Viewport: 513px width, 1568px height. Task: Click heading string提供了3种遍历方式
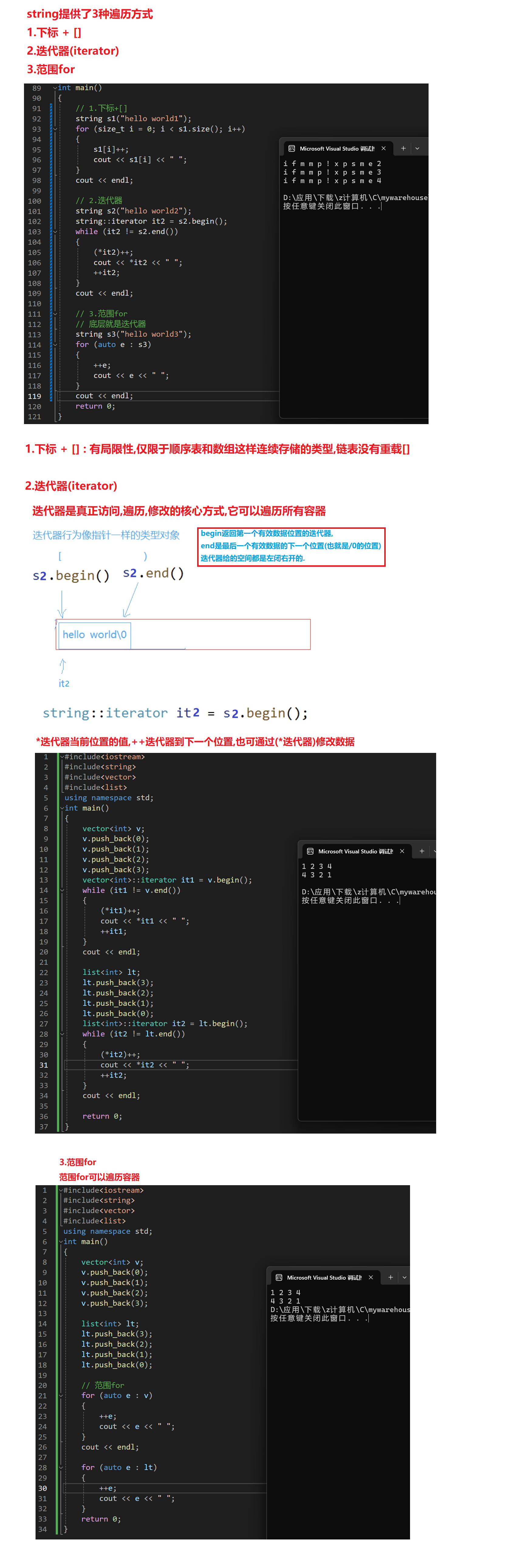[x=90, y=14]
